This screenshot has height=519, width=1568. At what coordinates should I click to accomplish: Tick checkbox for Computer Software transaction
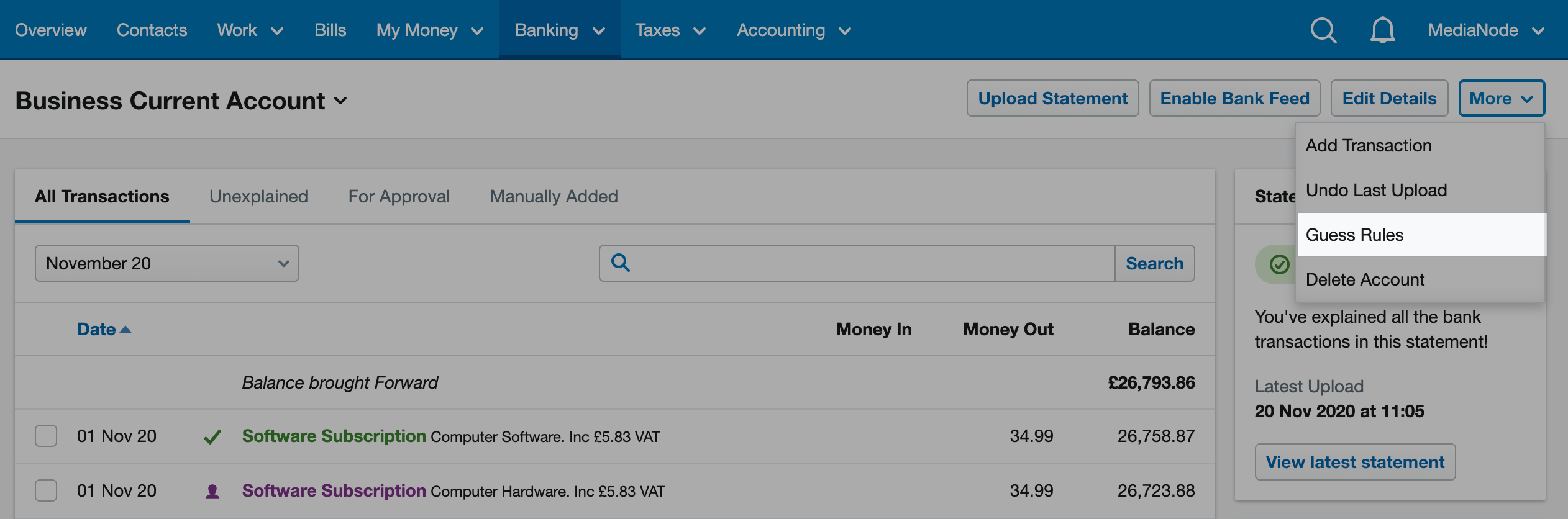(46, 436)
